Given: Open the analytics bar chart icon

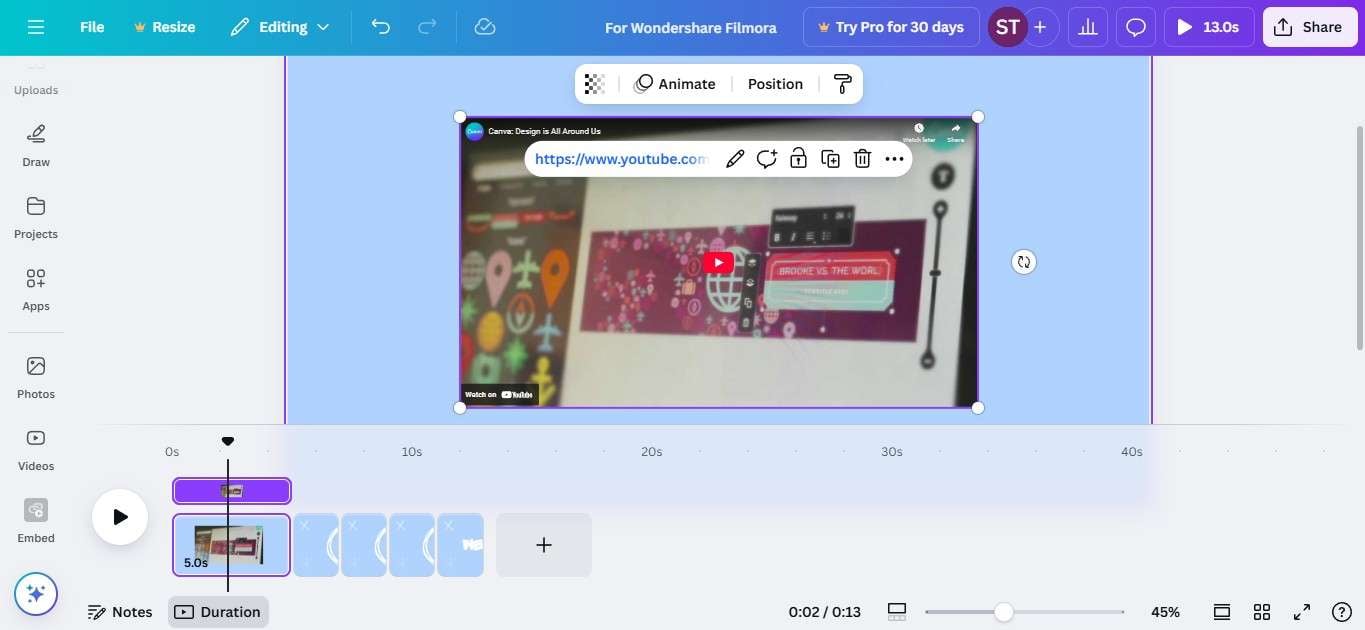Looking at the screenshot, I should [x=1088, y=27].
